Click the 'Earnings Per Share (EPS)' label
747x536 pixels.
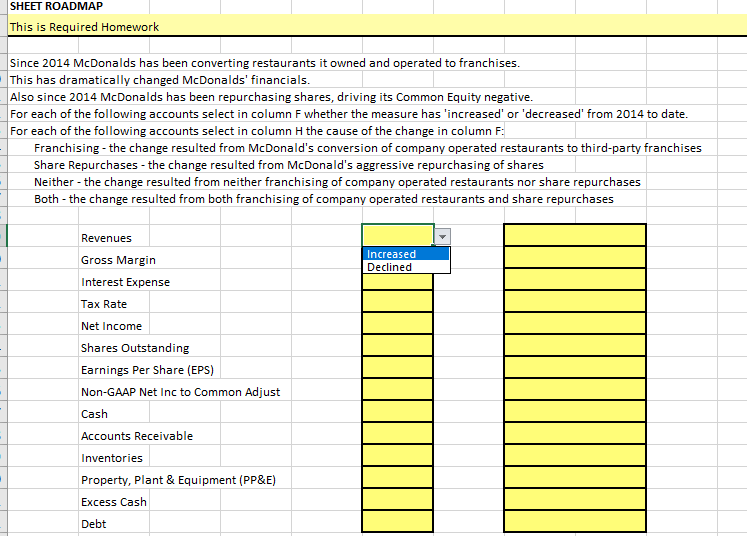[147, 370]
